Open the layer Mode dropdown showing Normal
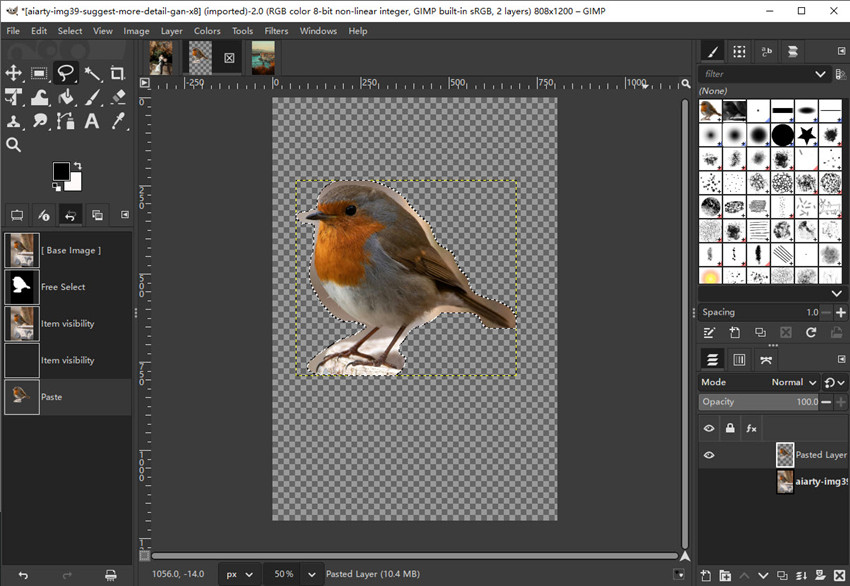This screenshot has width=850, height=586. pos(790,382)
